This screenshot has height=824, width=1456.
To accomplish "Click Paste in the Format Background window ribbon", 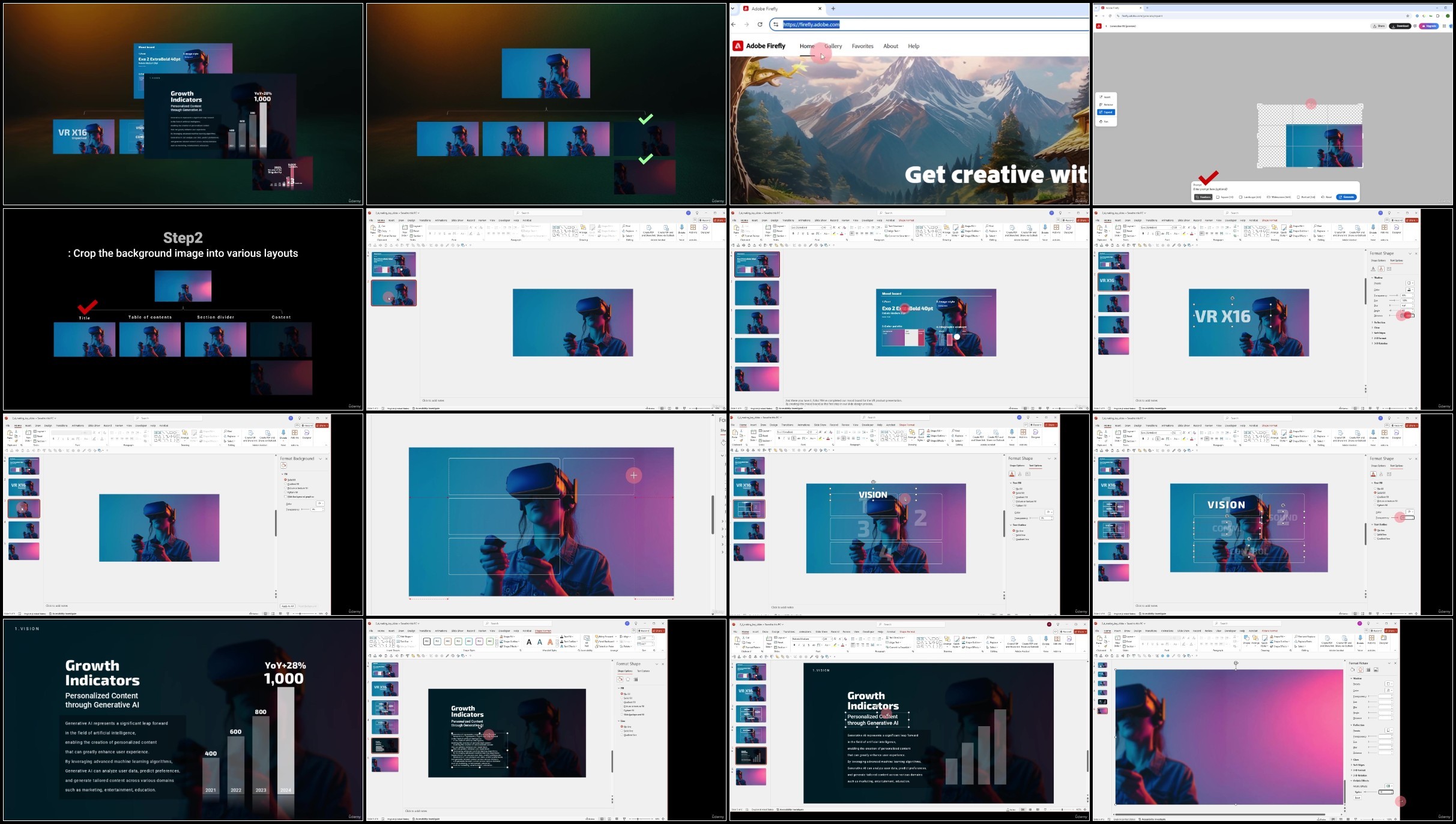I will pyautogui.click(x=10, y=435).
